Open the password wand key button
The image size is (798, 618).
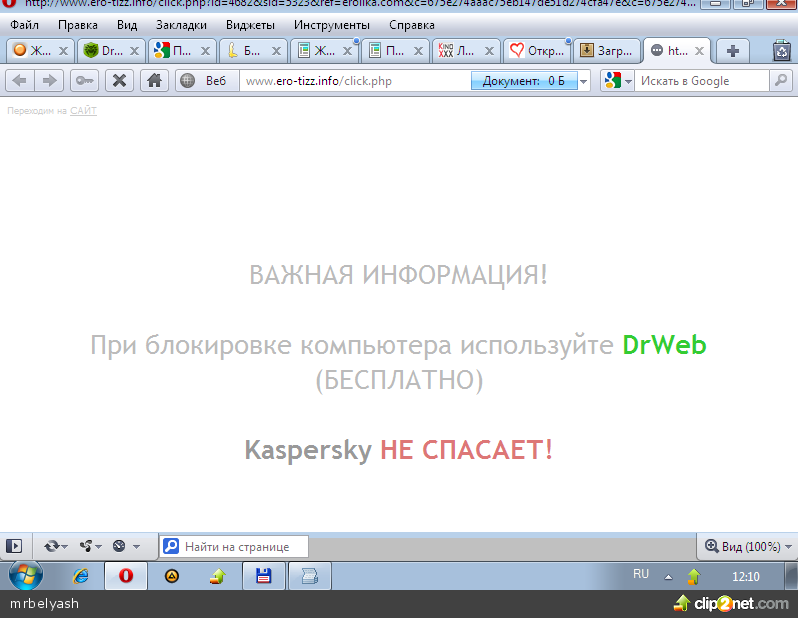[x=84, y=80]
